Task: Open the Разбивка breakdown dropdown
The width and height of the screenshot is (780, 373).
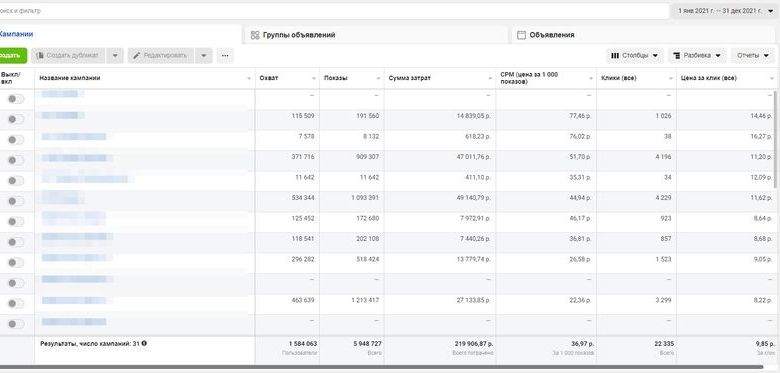Action: 697,55
